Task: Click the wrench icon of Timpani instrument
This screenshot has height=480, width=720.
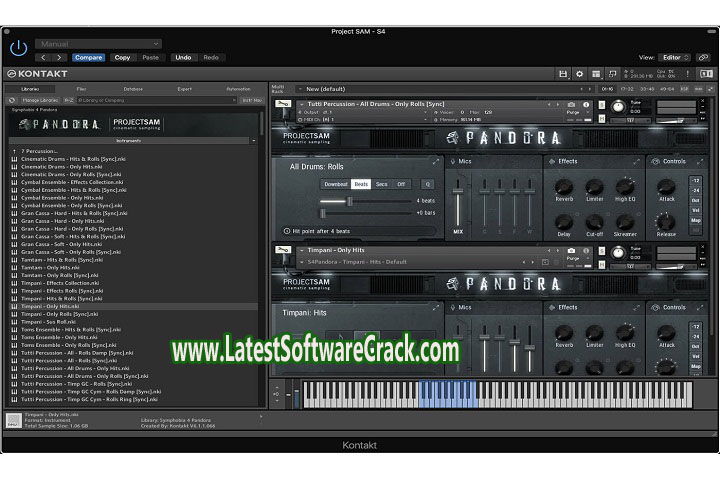Action: pyautogui.click(x=283, y=250)
